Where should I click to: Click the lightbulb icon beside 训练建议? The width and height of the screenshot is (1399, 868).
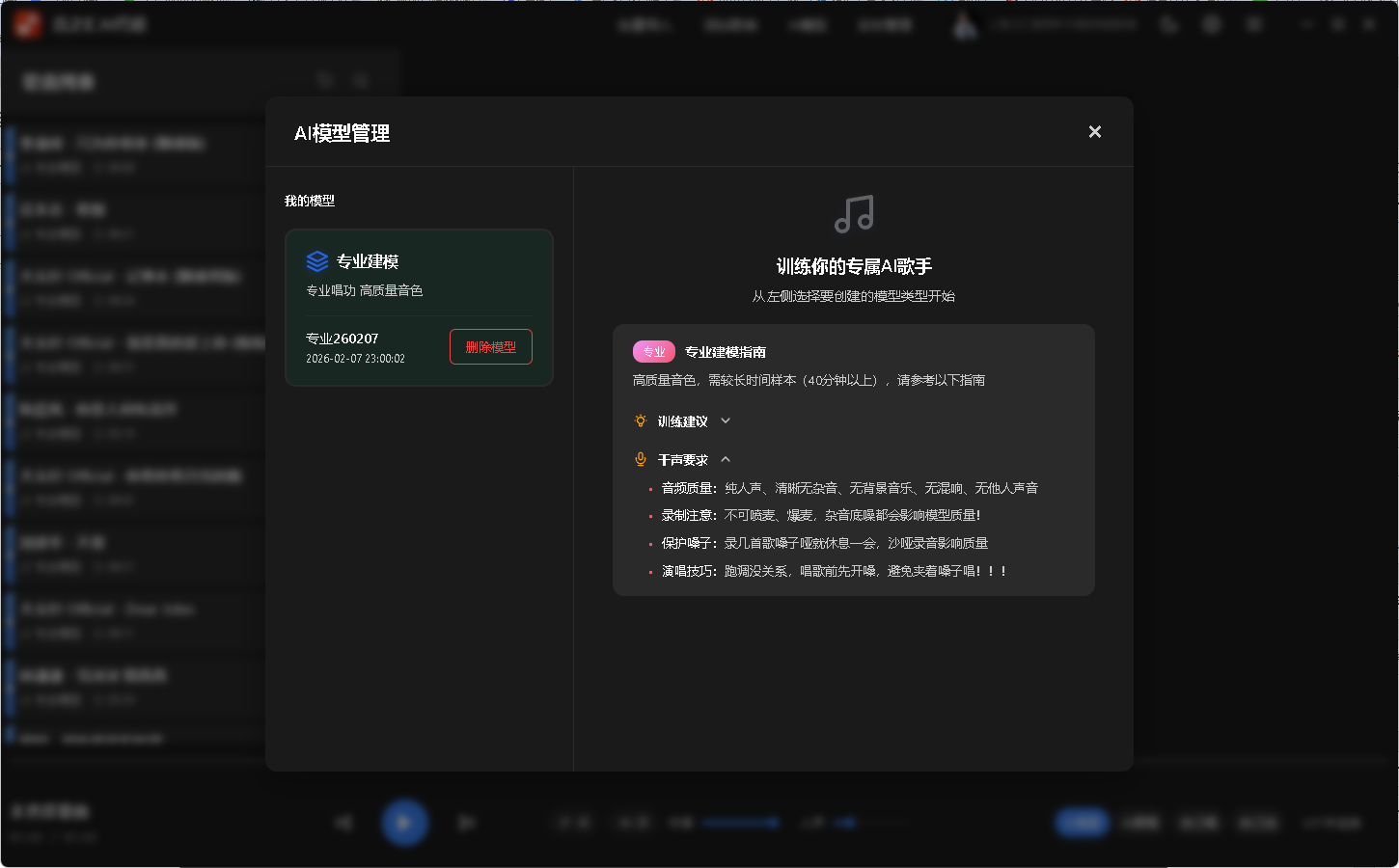click(641, 420)
